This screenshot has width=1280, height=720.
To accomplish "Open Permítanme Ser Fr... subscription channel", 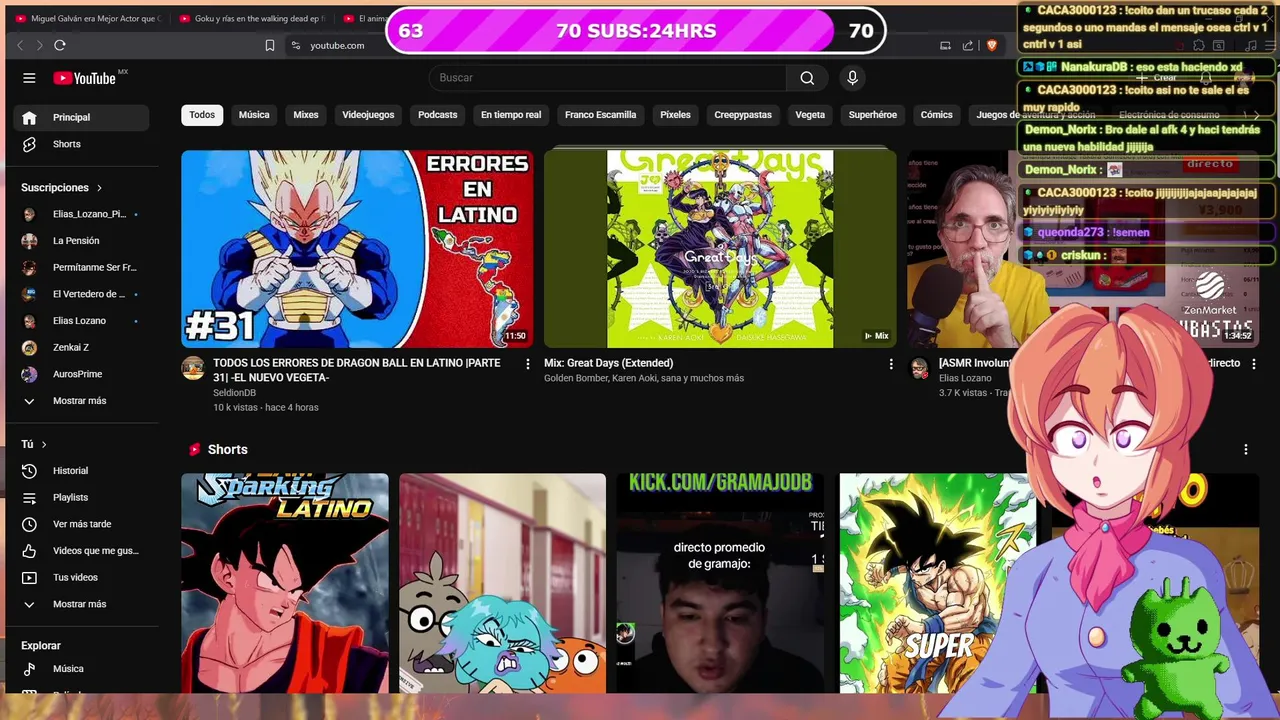I will click(81, 268).
